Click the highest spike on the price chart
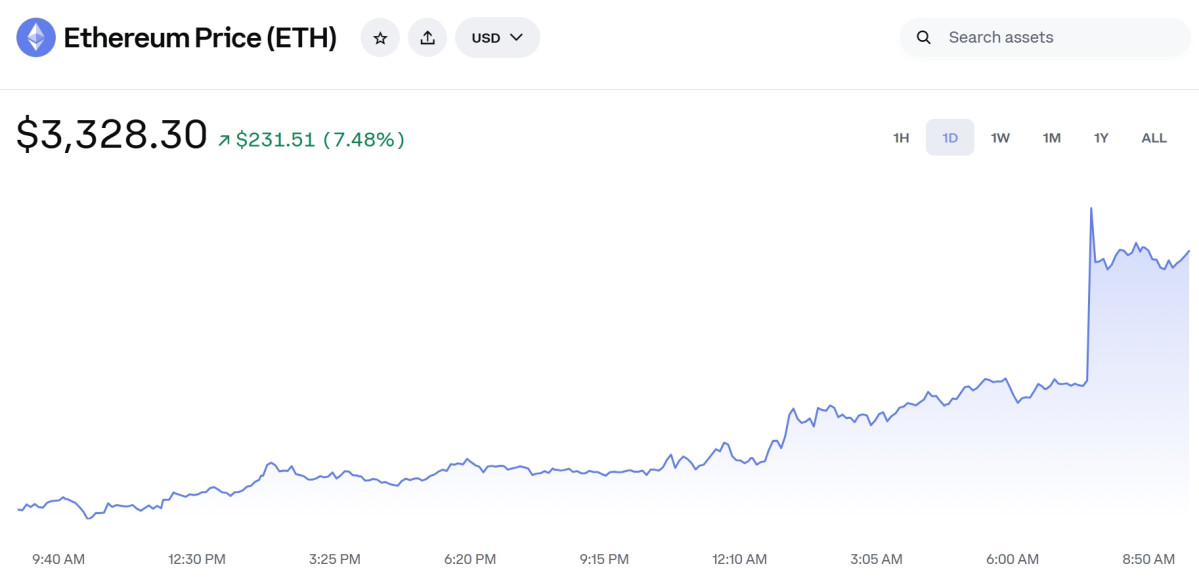This screenshot has width=1199, height=585. pyautogui.click(x=1091, y=209)
